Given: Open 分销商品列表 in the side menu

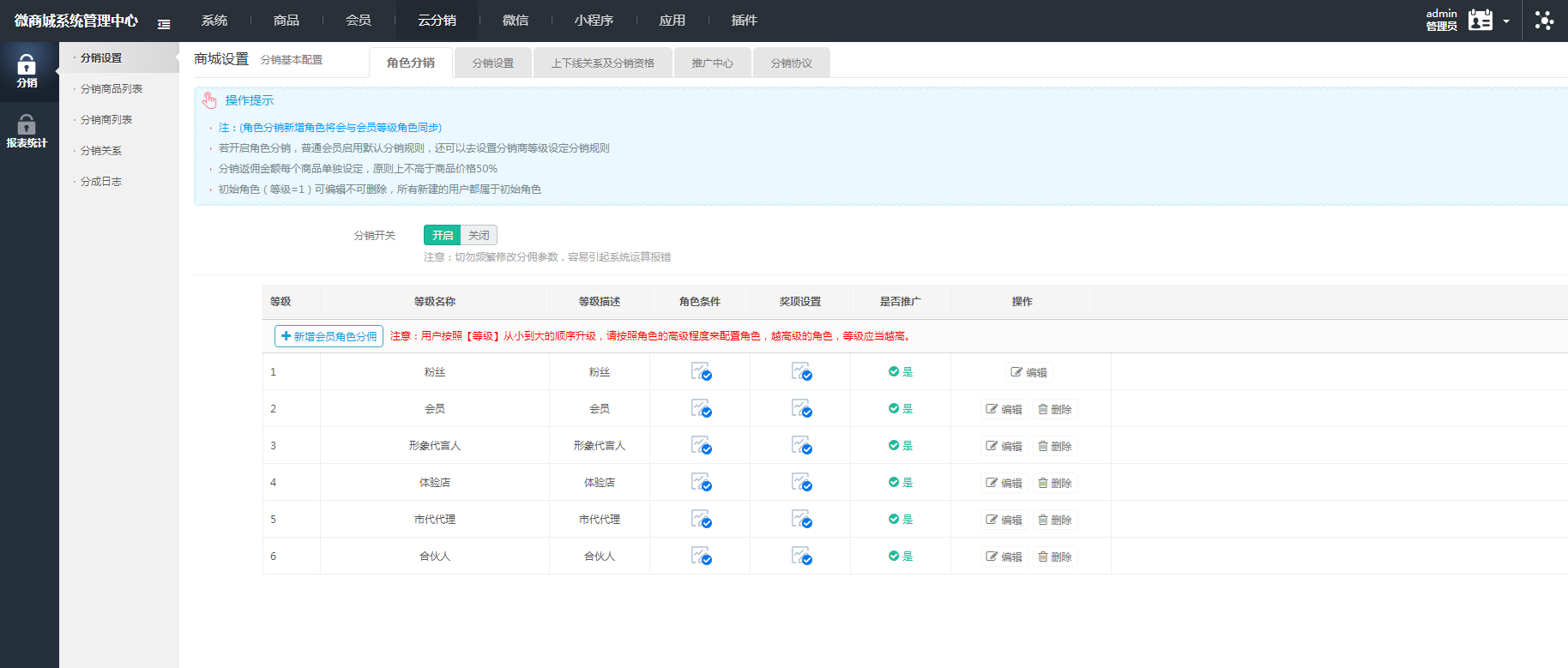Looking at the screenshot, I should coord(112,89).
